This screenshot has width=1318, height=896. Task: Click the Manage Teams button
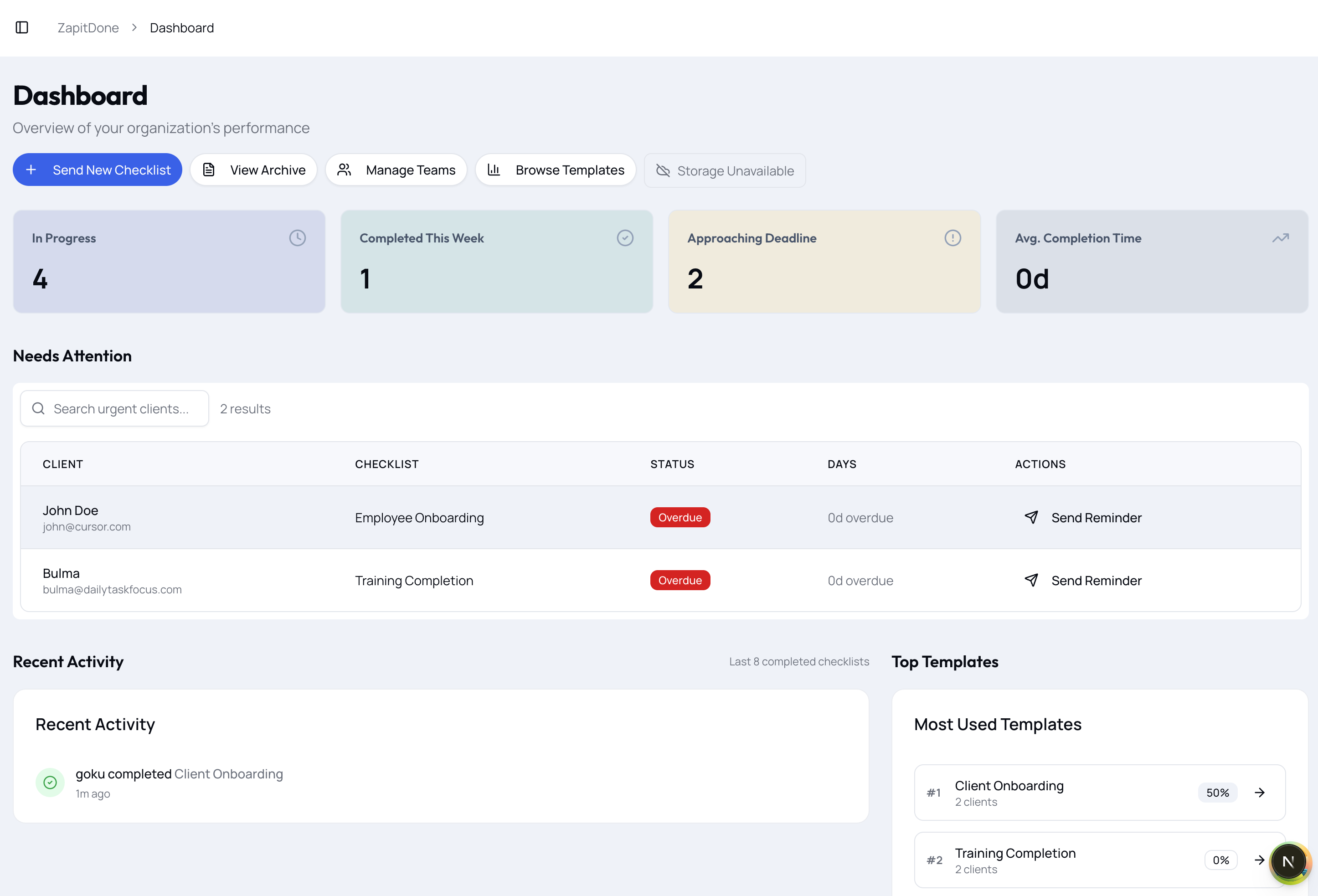(x=396, y=170)
